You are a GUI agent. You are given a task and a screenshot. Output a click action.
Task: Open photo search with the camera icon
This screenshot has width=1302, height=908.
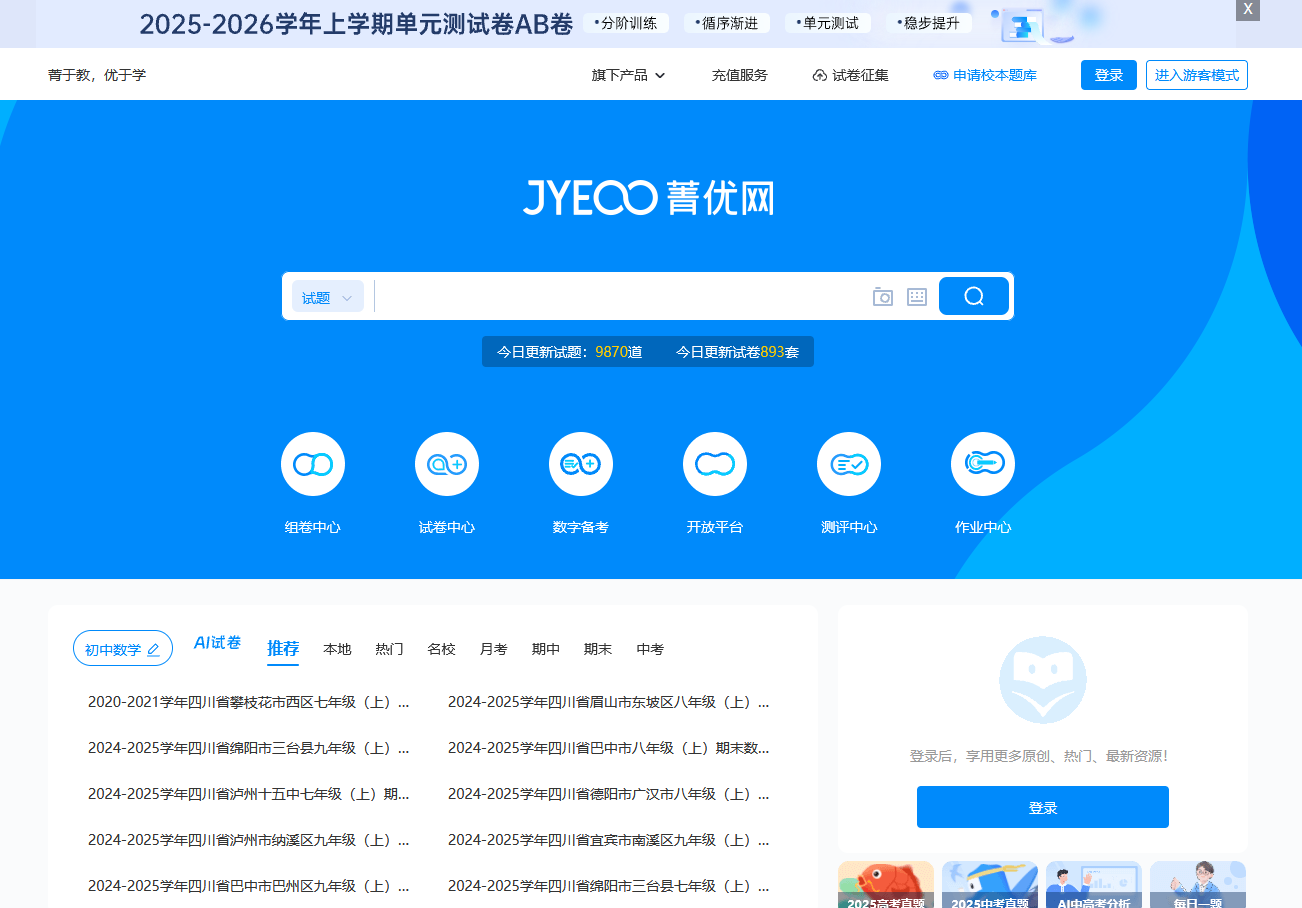[883, 297]
